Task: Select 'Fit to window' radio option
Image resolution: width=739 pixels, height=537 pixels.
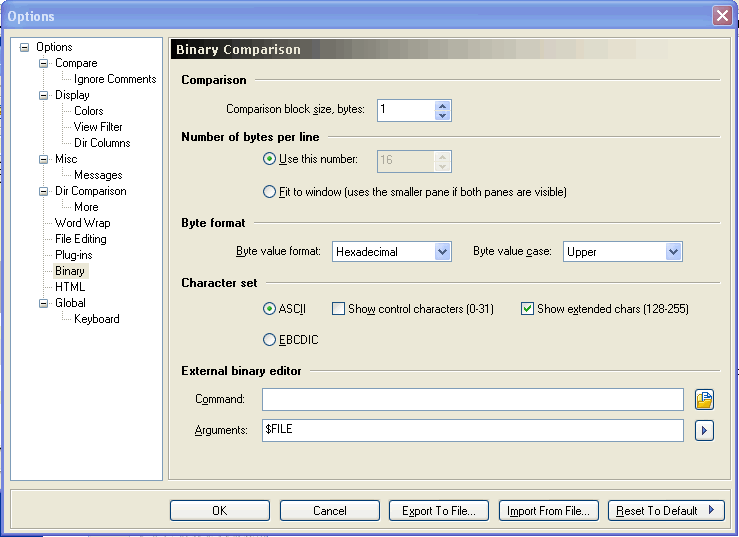Action: [269, 192]
